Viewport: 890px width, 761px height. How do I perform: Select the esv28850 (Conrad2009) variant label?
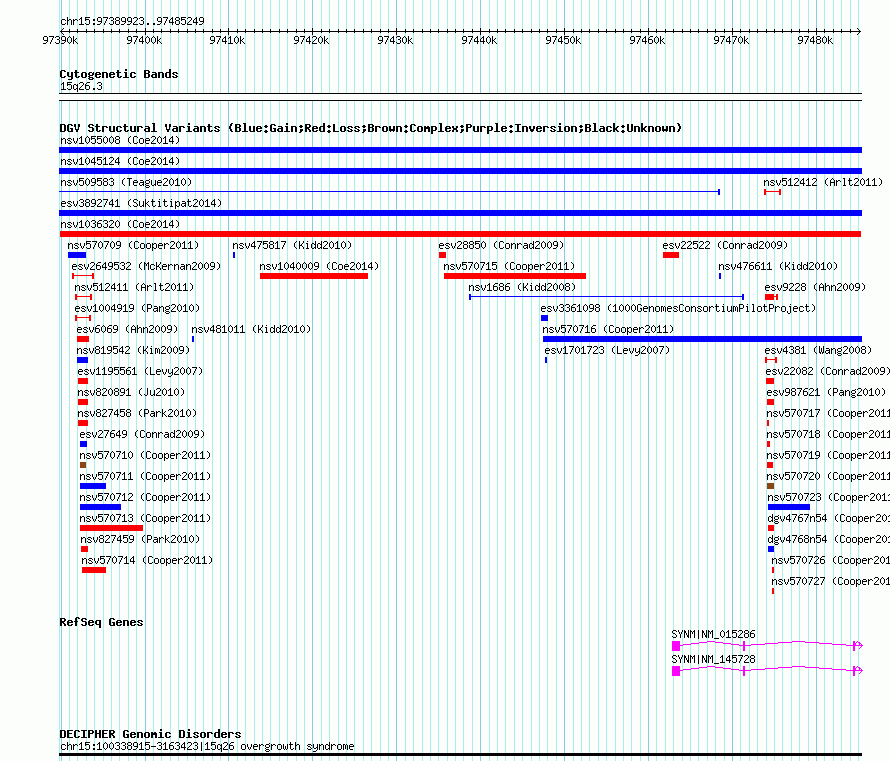click(501, 245)
